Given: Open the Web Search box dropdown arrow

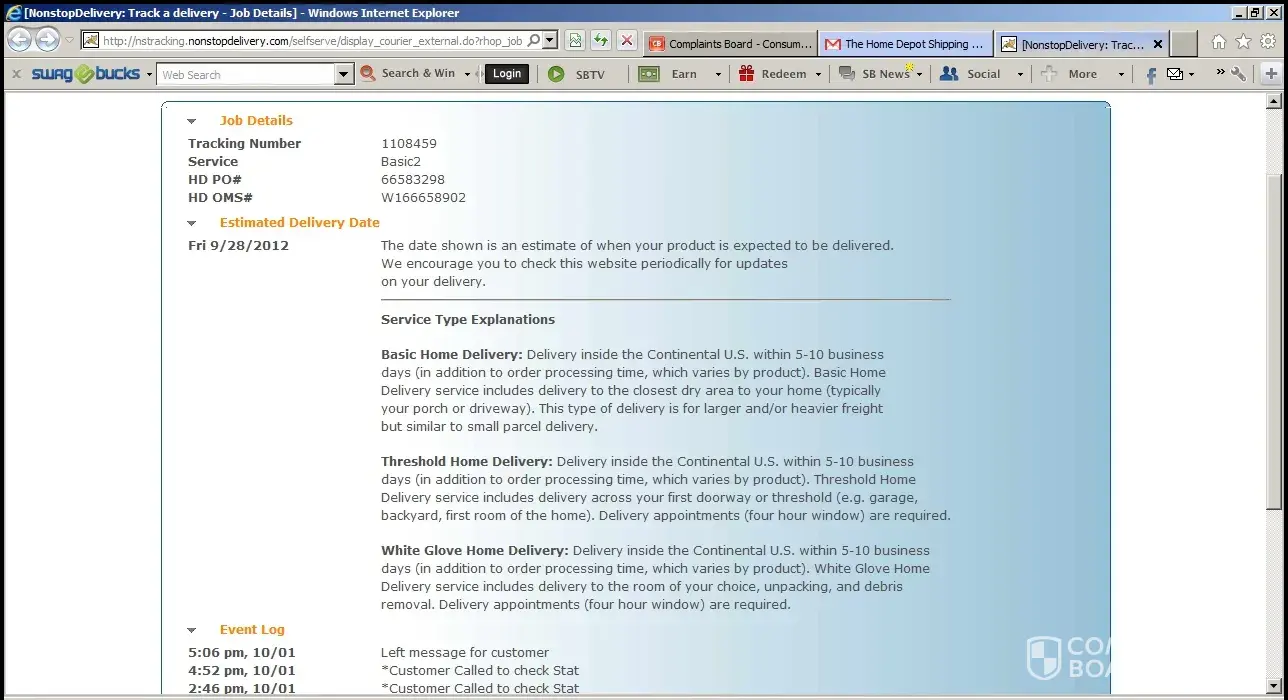Looking at the screenshot, I should 344,74.
